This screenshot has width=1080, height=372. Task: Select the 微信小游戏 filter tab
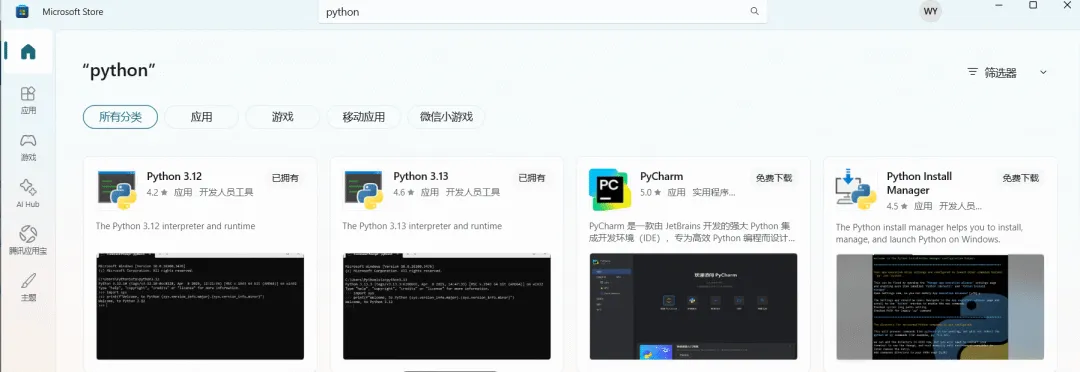click(446, 116)
